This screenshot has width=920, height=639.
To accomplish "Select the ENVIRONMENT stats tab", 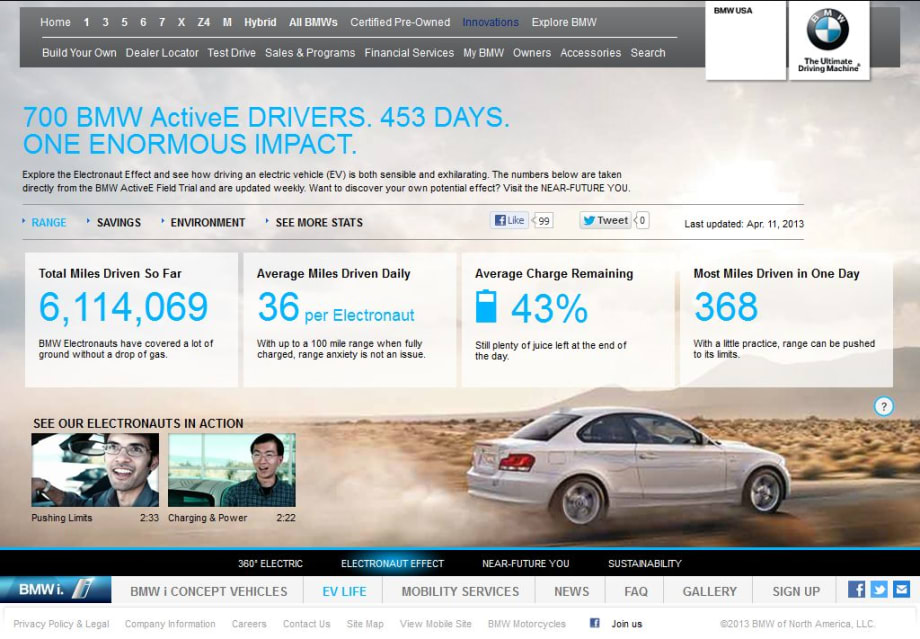I will (208, 222).
